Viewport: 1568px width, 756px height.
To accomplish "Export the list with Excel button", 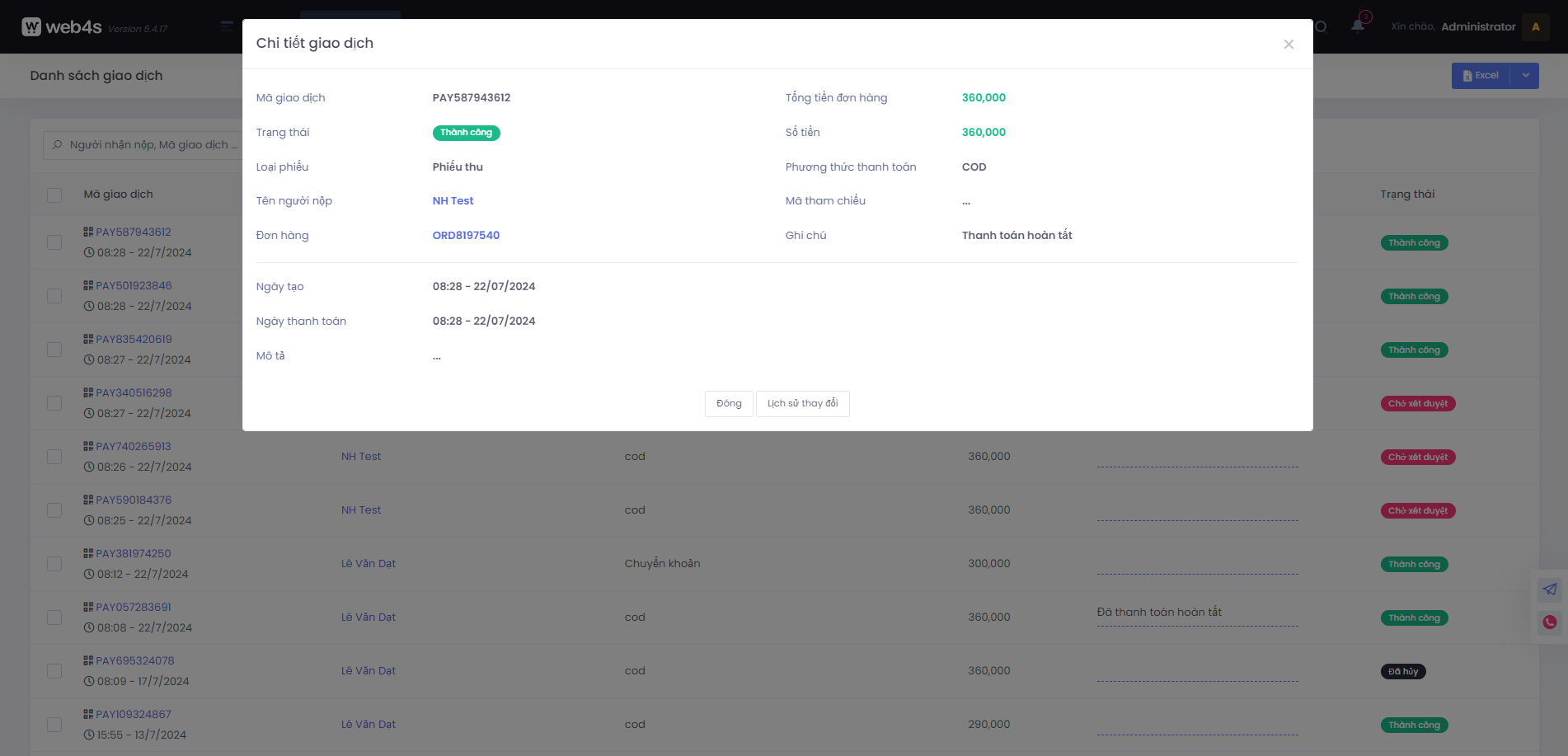I will [x=1481, y=76].
